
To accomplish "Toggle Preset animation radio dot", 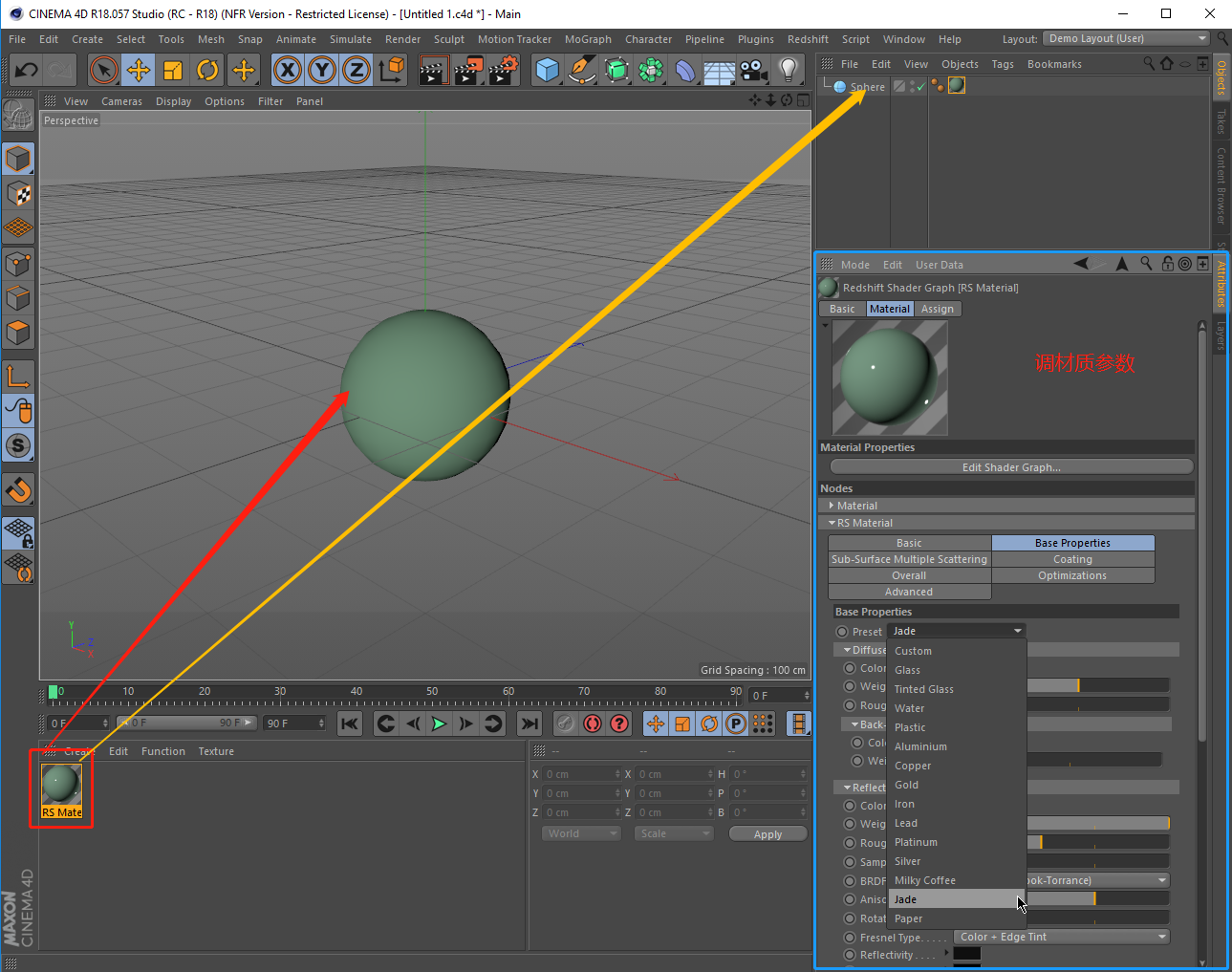I will [x=842, y=632].
